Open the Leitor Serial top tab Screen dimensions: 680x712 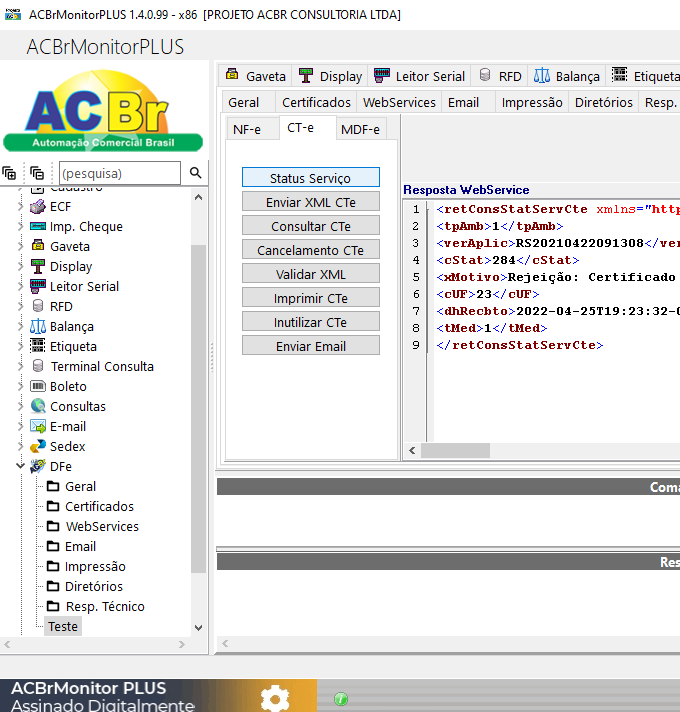419,76
